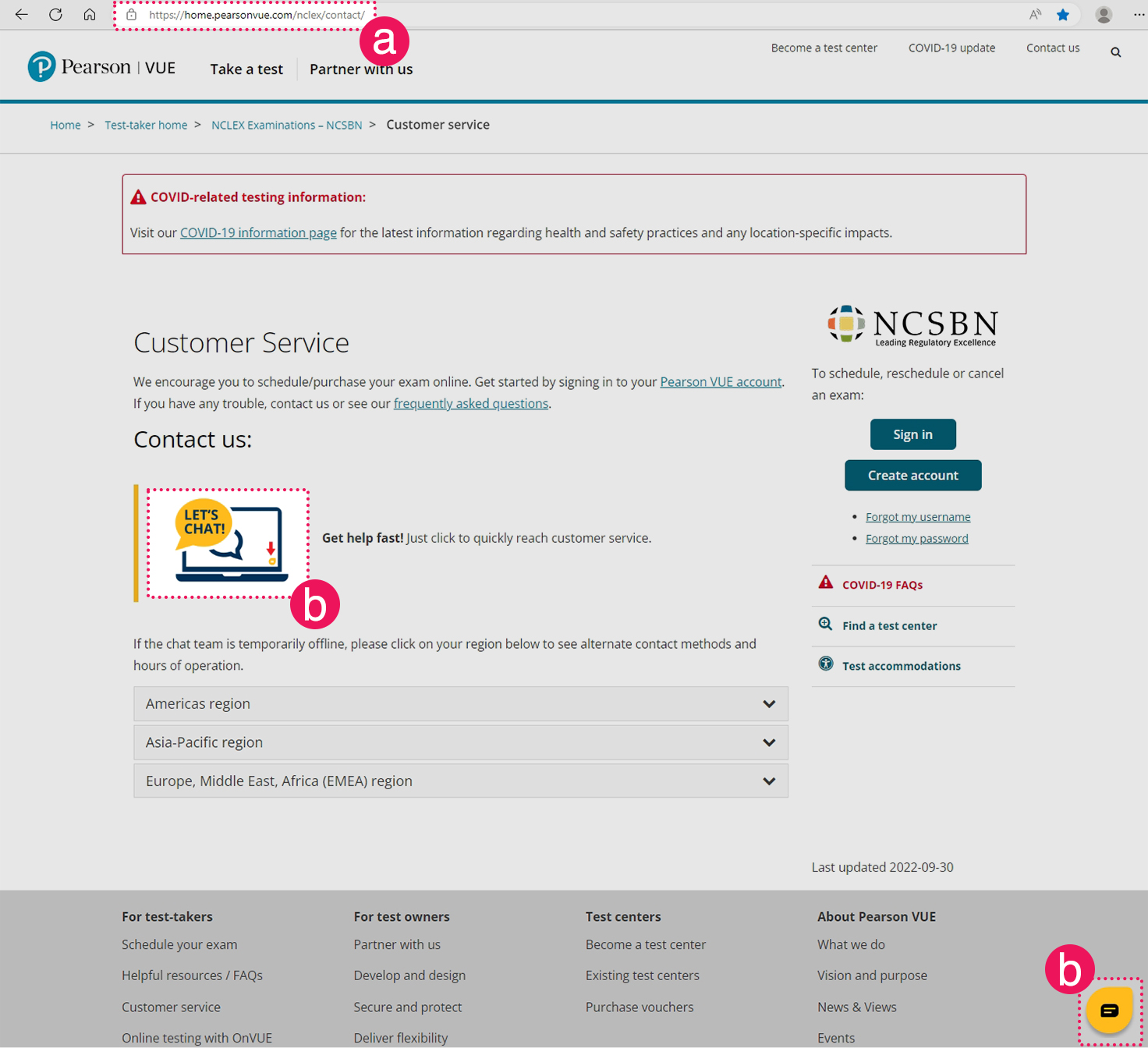Open Purchase vouchers footer link

pos(640,1007)
